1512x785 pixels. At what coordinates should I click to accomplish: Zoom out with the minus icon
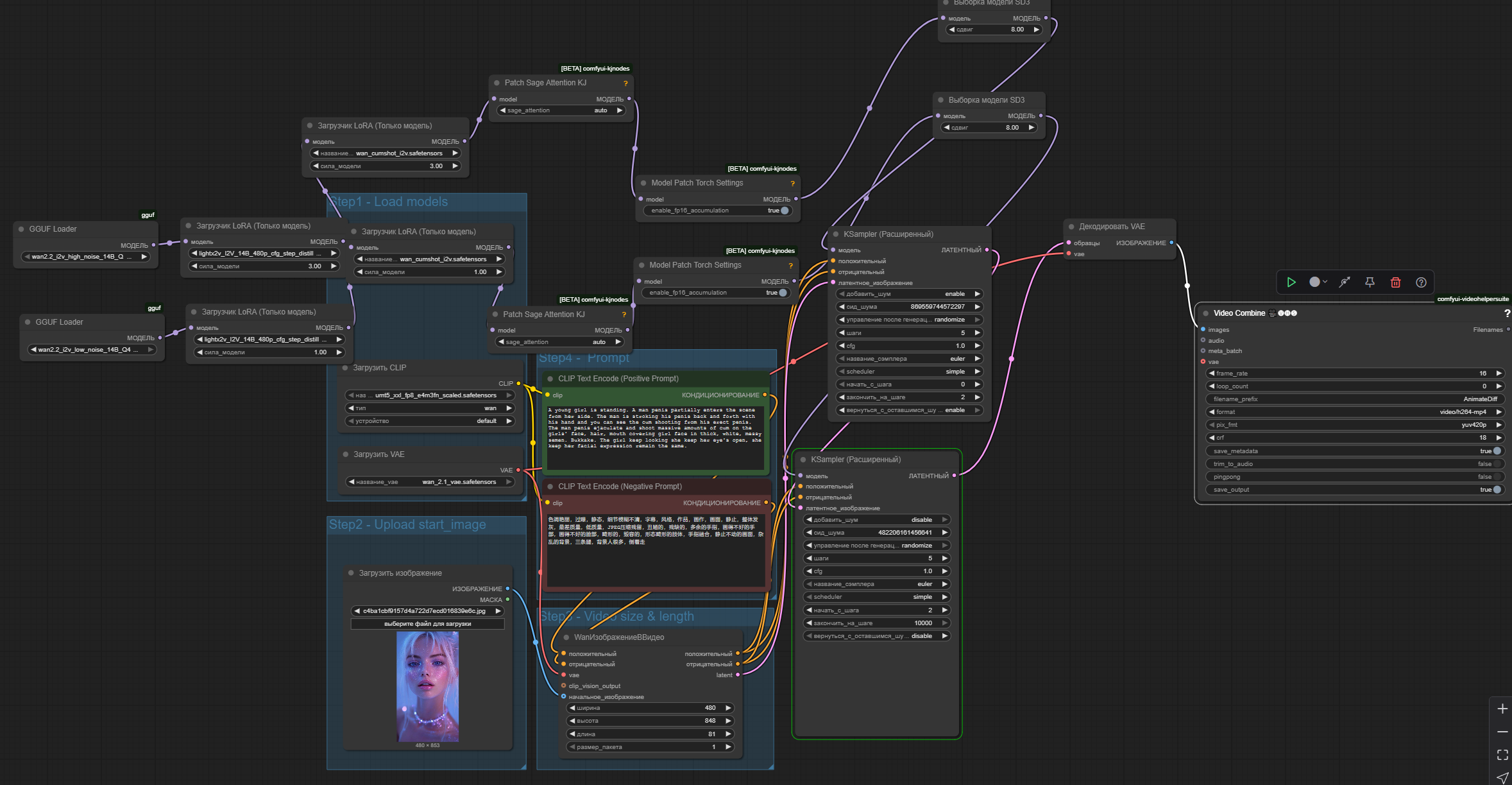[x=1502, y=732]
